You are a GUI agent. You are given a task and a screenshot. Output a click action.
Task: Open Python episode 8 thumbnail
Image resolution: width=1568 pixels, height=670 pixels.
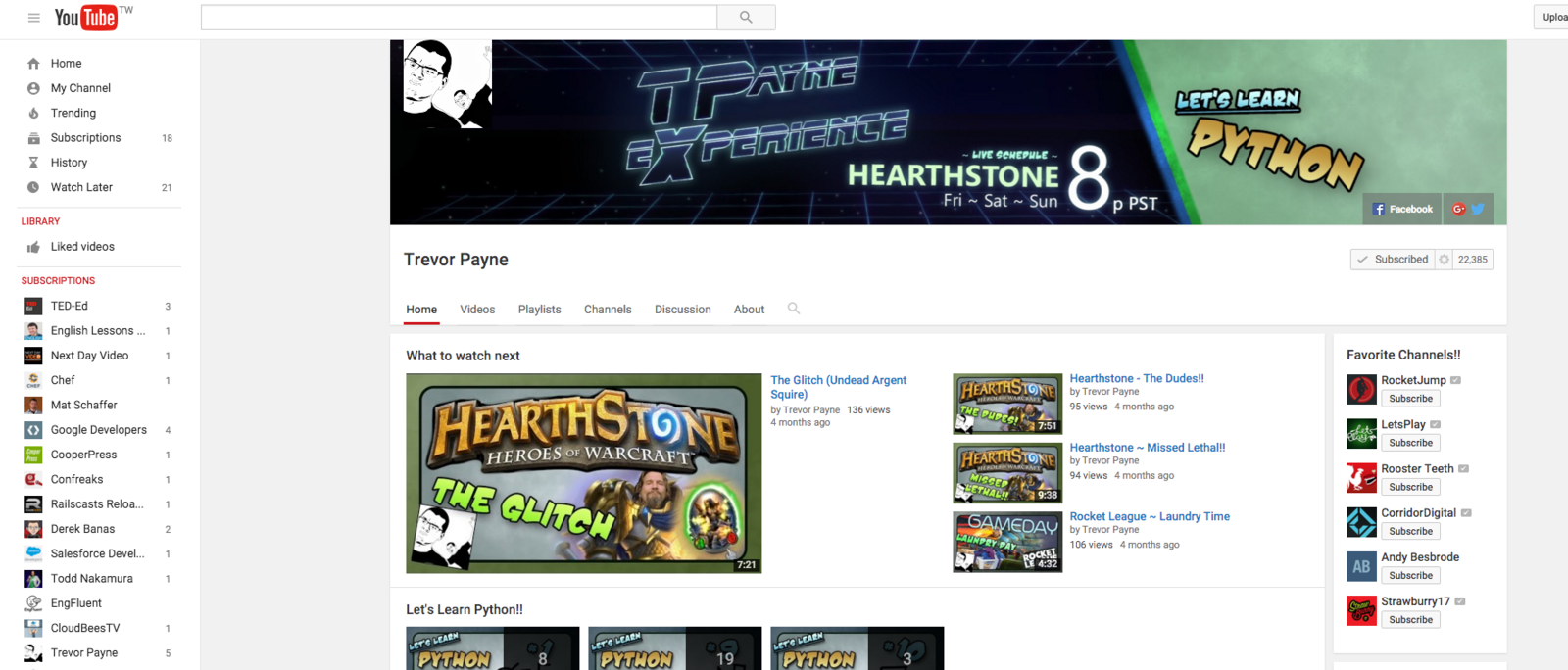(x=493, y=648)
